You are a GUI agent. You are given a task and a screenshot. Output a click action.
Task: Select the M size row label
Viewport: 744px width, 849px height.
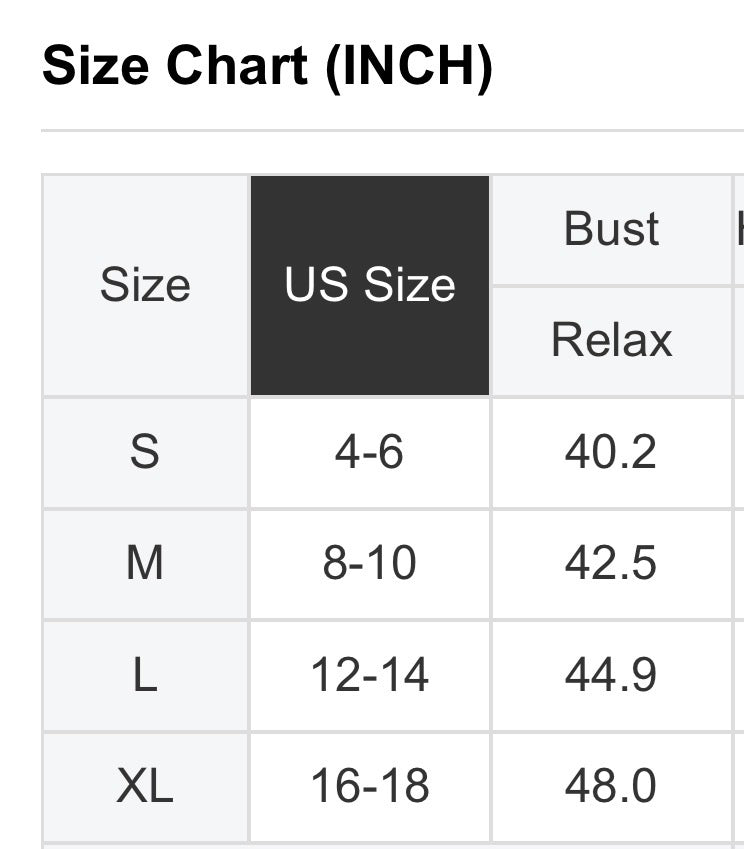point(145,563)
